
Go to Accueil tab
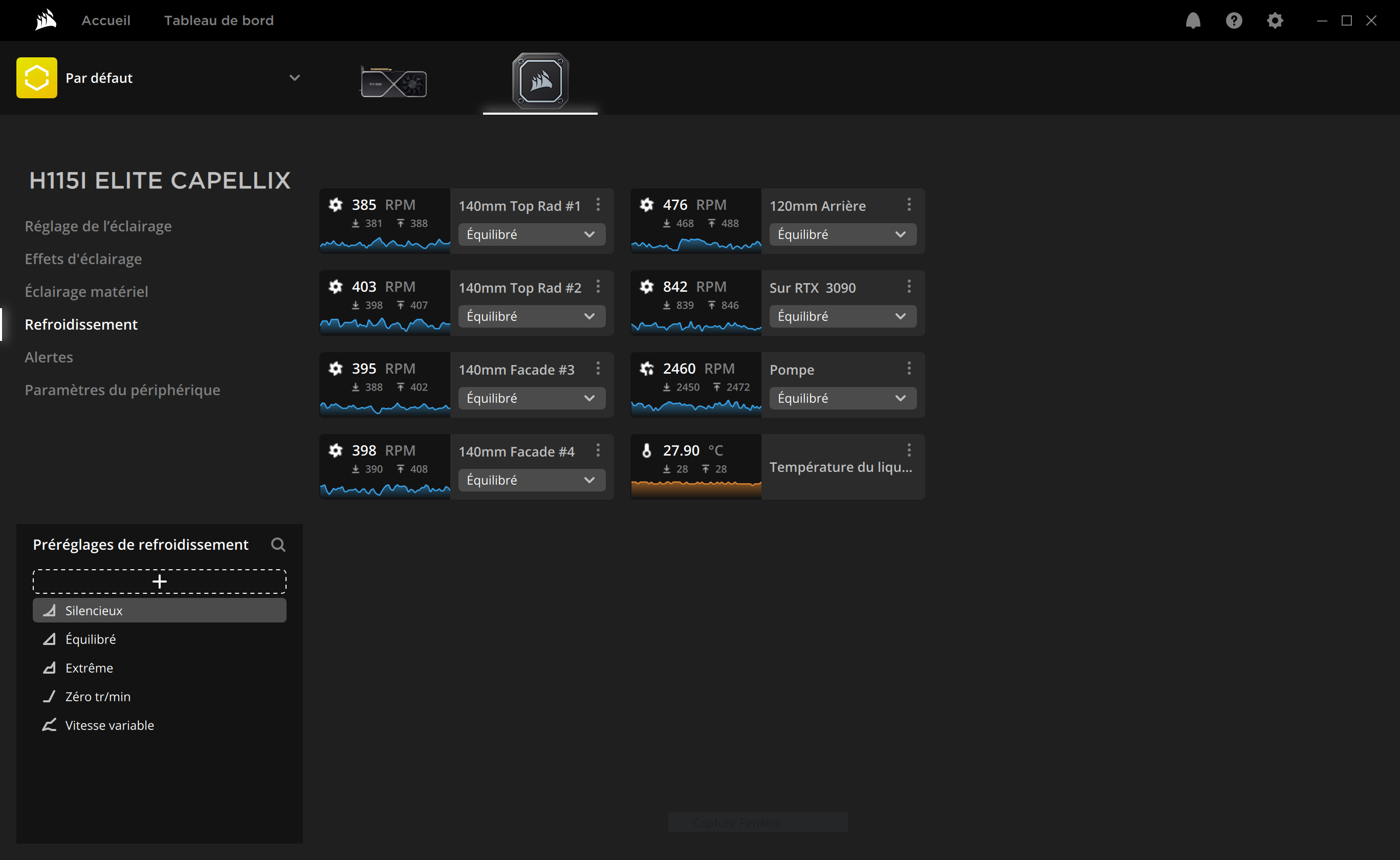tap(106, 20)
